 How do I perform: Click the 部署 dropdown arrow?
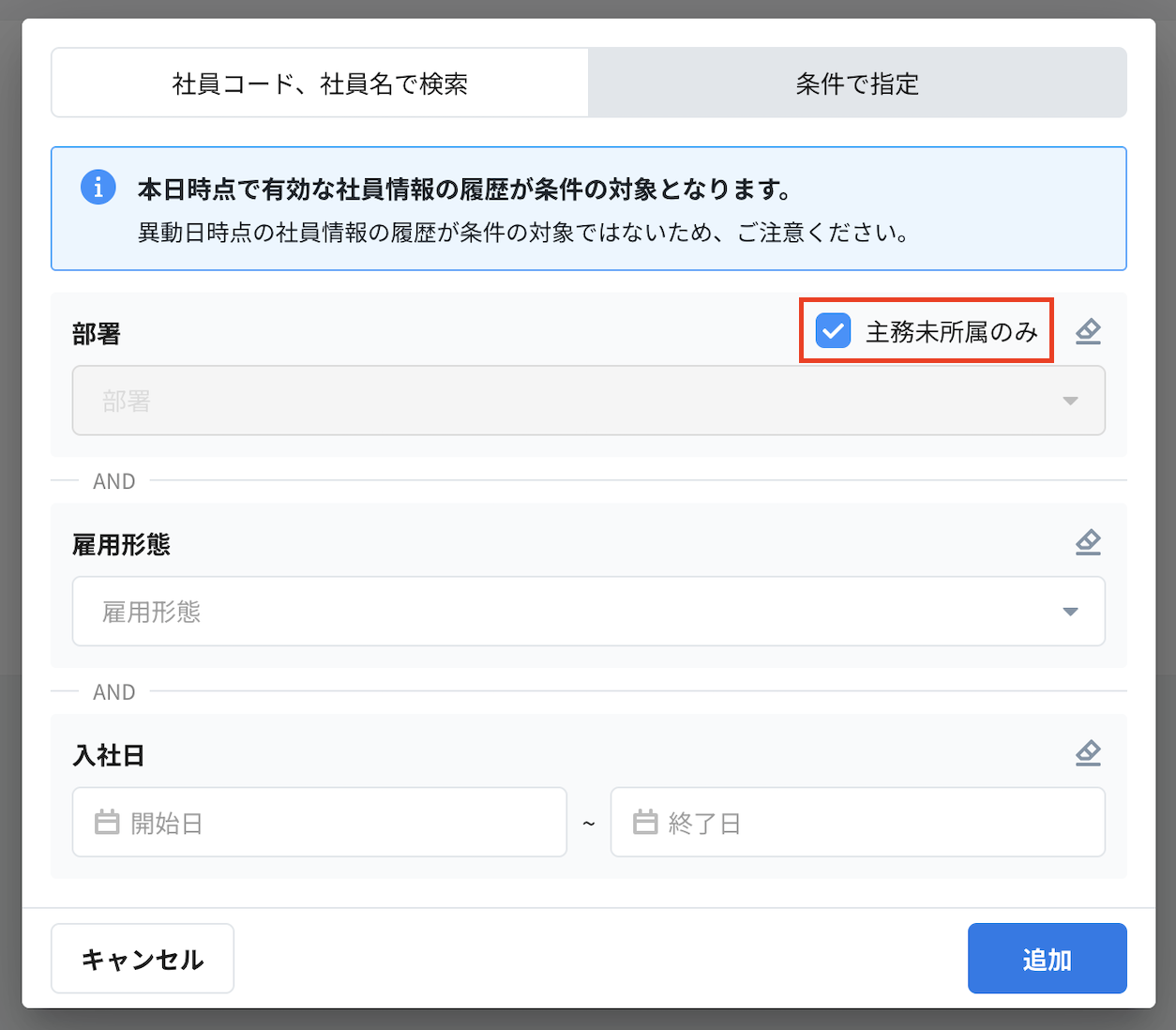point(1070,401)
